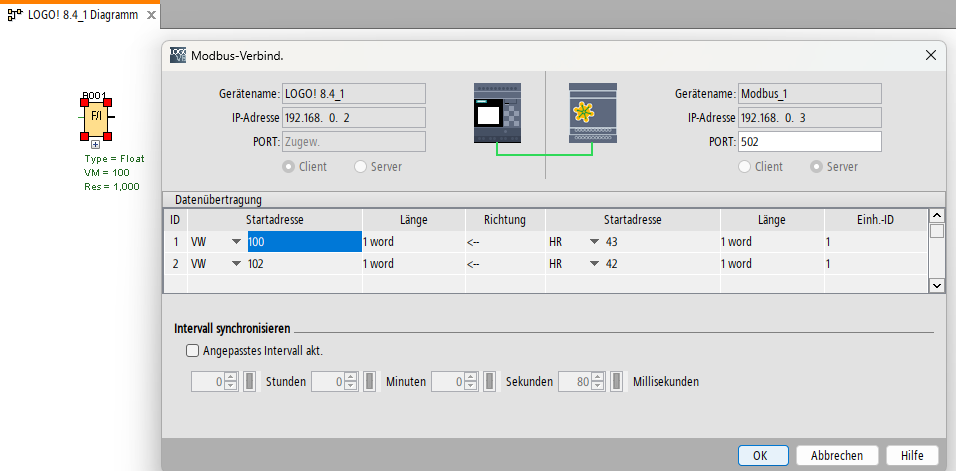Select Client radio button for Modbus_1

point(744,167)
